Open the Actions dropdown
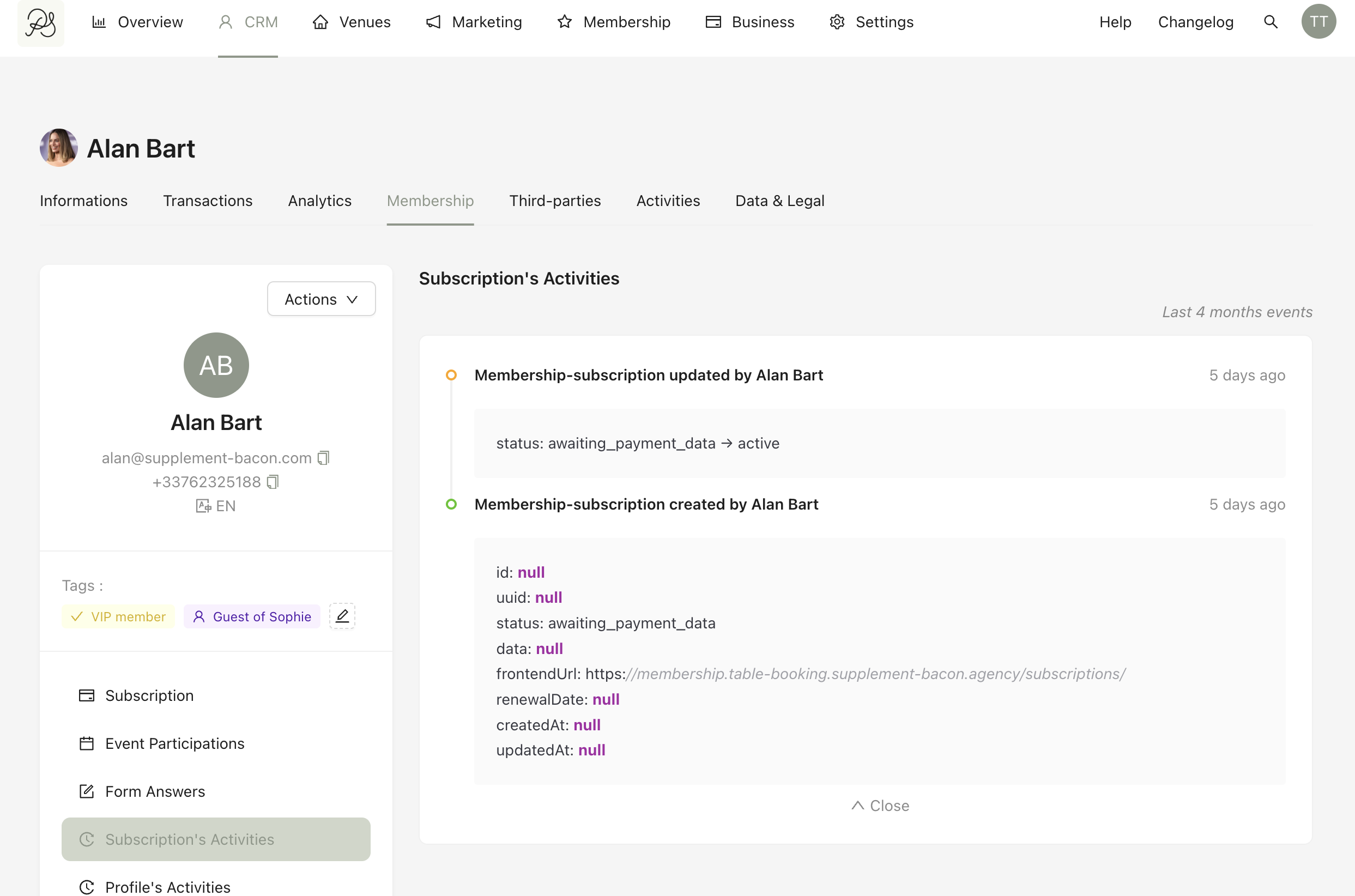Image resolution: width=1355 pixels, height=896 pixels. point(321,299)
